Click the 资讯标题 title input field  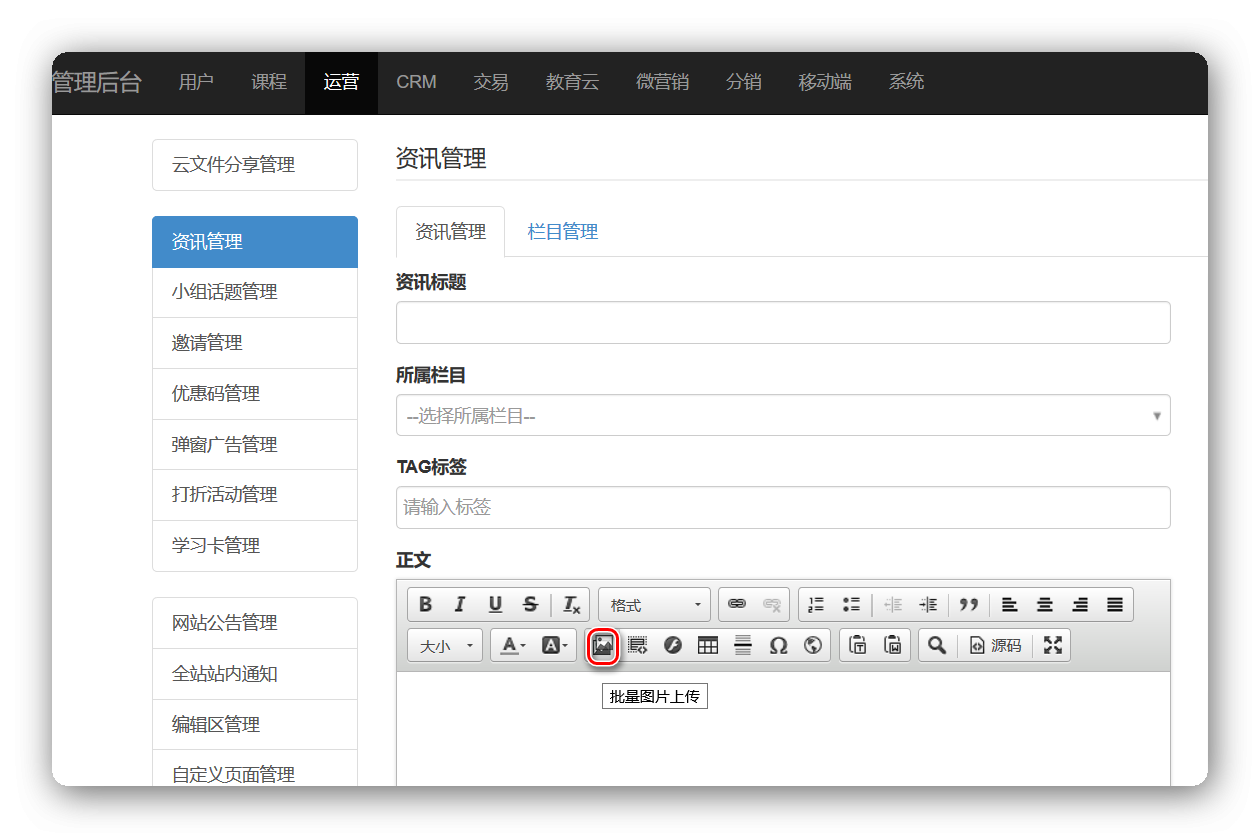pyautogui.click(x=782, y=322)
